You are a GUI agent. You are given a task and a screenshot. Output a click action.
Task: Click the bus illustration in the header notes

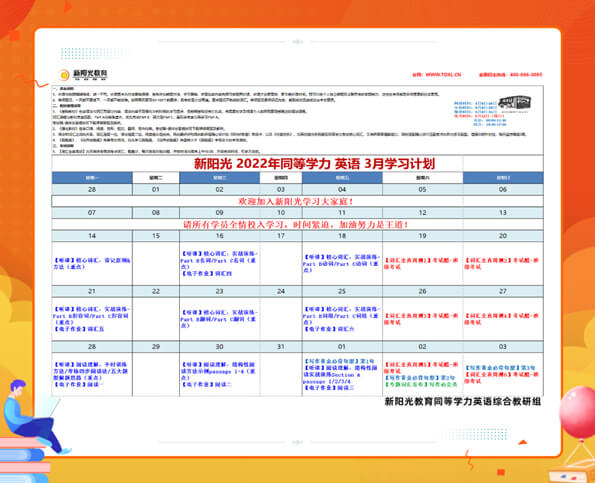coord(515,103)
